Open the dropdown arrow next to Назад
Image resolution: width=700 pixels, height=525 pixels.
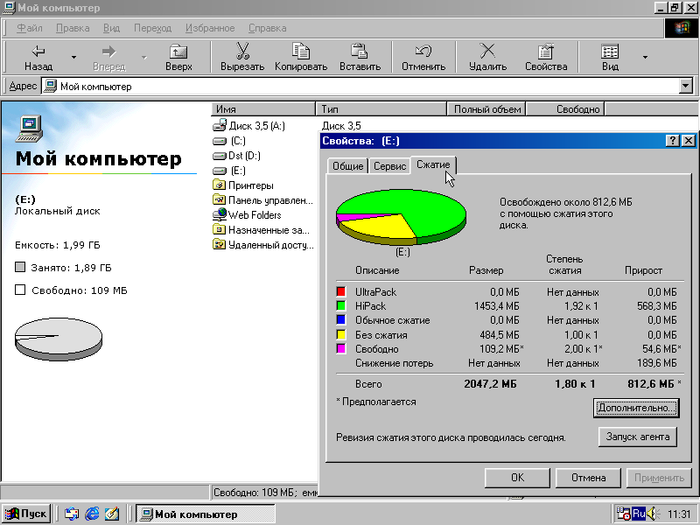point(72,57)
